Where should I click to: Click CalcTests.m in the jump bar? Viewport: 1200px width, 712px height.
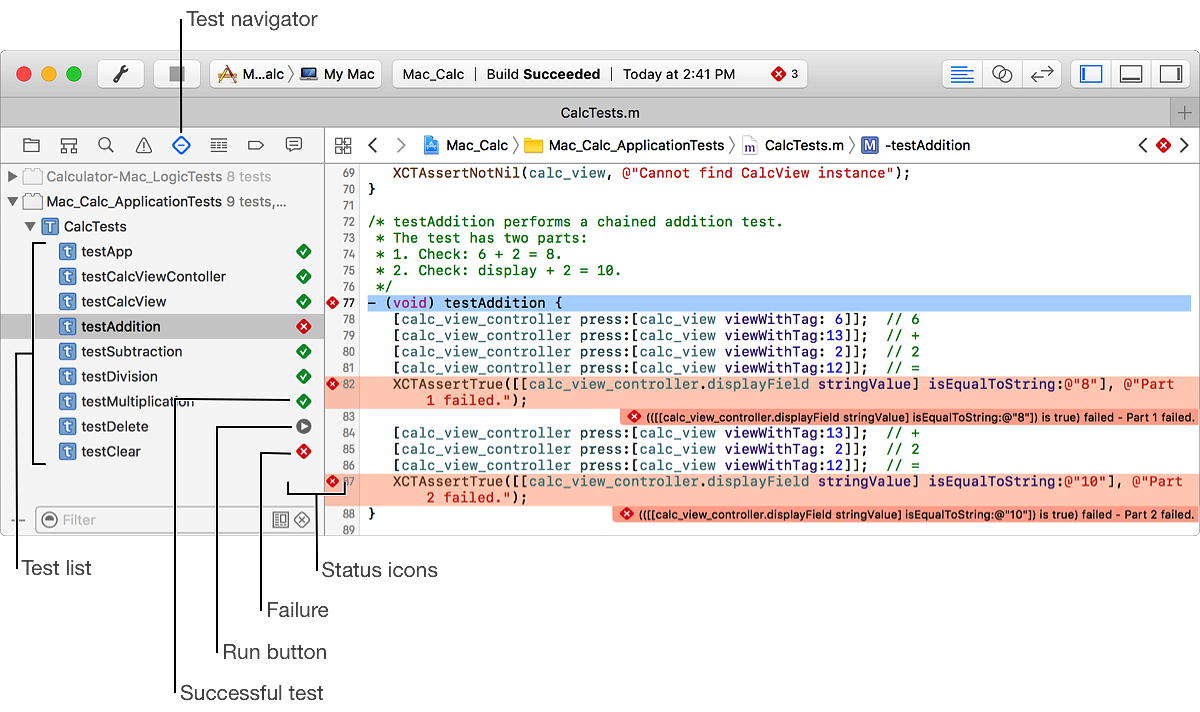pos(792,145)
